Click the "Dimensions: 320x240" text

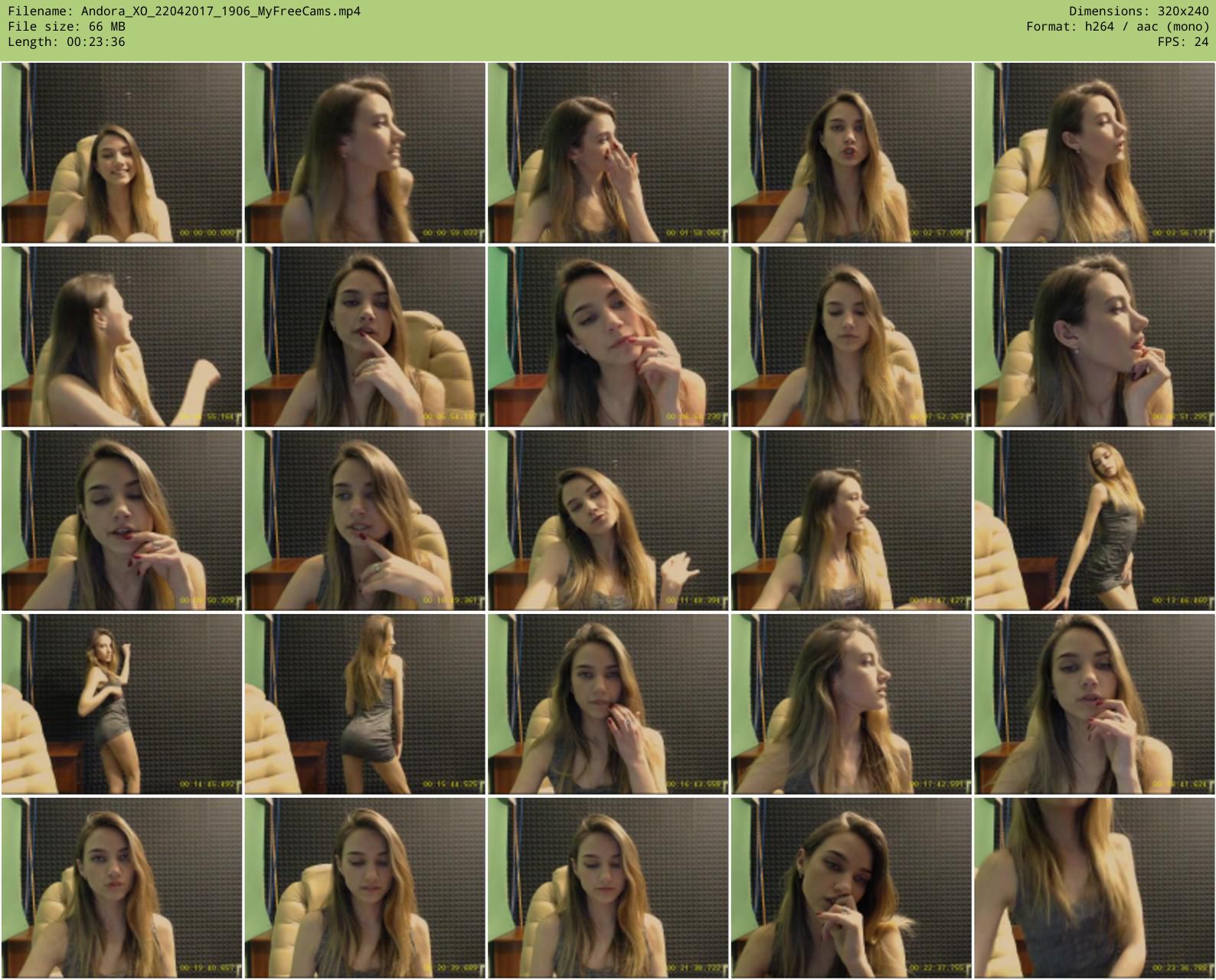tap(1139, 11)
